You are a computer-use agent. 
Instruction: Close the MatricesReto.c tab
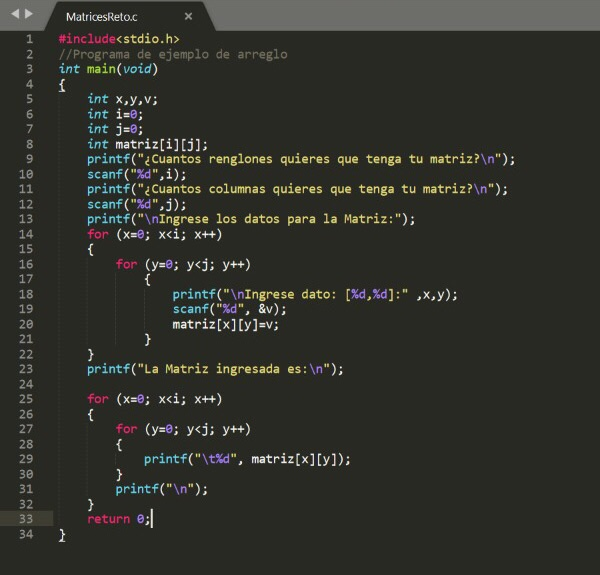[188, 16]
